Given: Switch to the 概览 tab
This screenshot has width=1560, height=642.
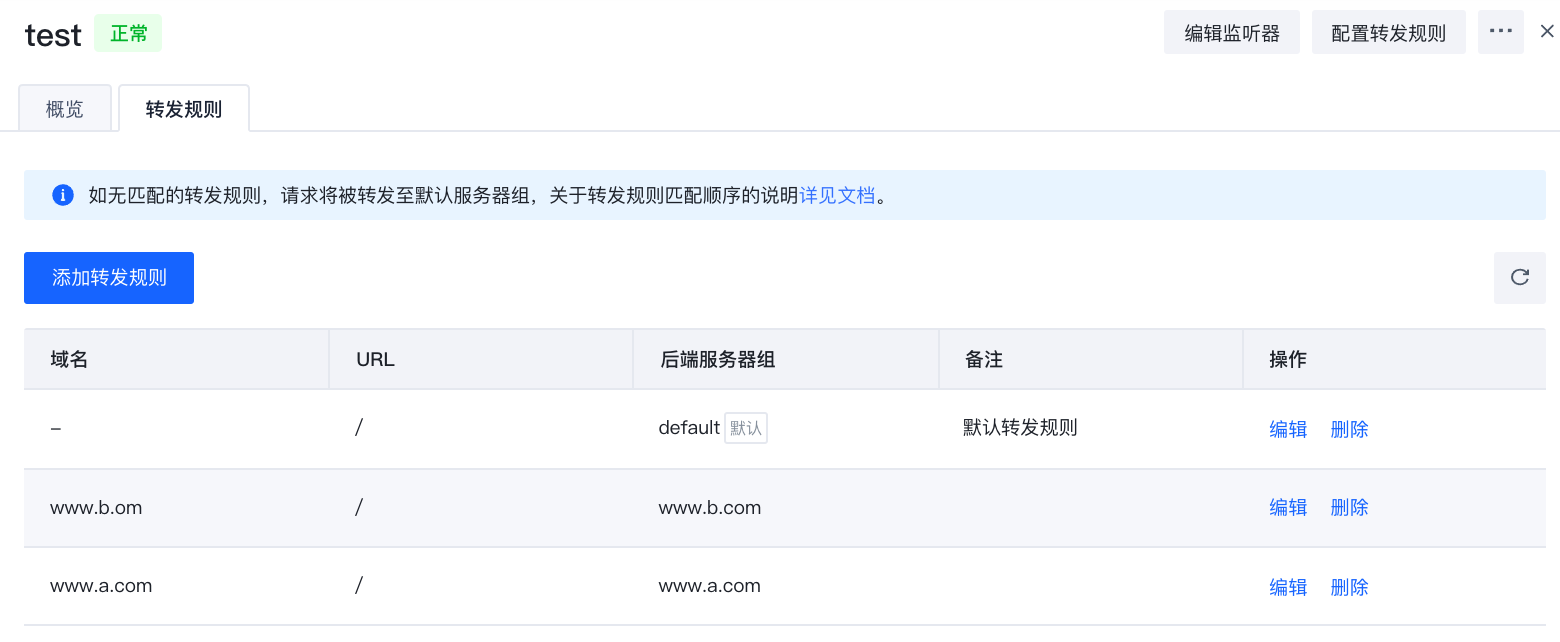Looking at the screenshot, I should [x=65, y=109].
